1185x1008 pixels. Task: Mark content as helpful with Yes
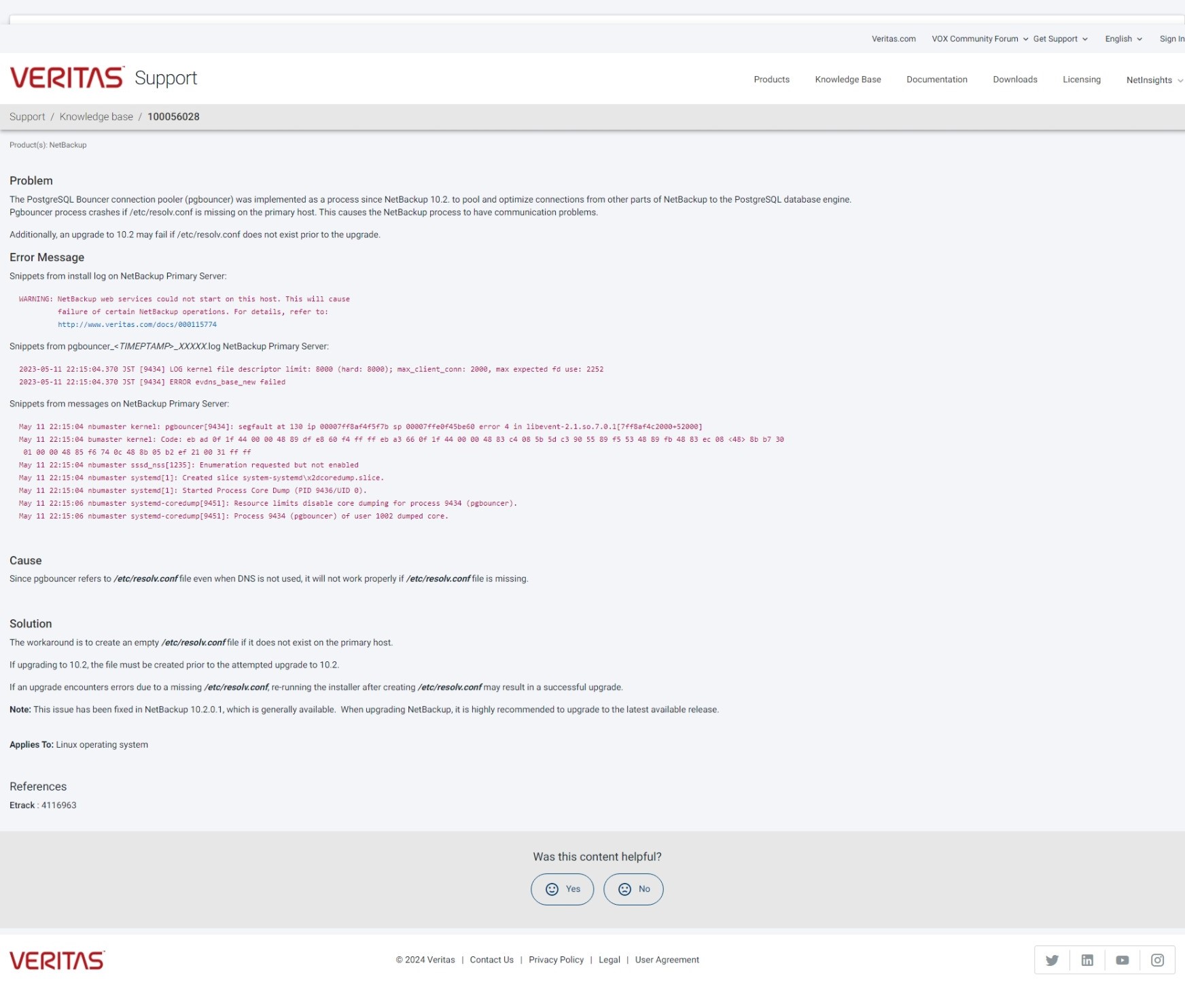562,889
